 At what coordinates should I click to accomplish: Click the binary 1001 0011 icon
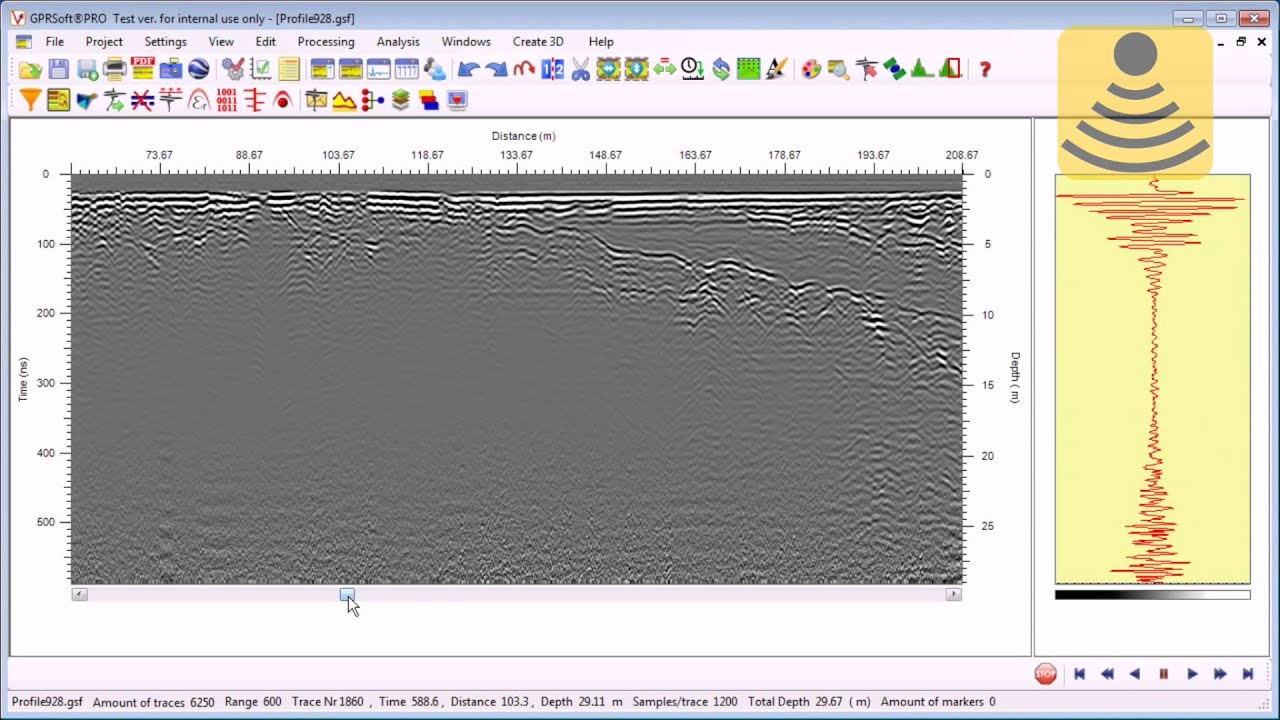tap(227, 100)
